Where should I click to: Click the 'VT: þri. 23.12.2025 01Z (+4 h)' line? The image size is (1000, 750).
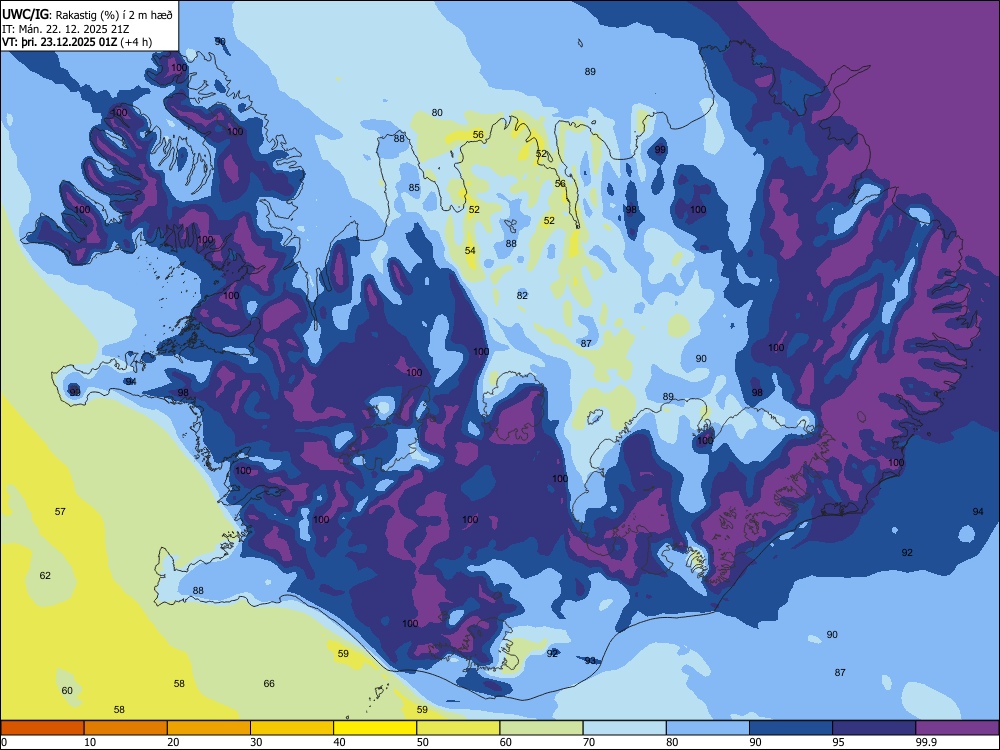77,42
